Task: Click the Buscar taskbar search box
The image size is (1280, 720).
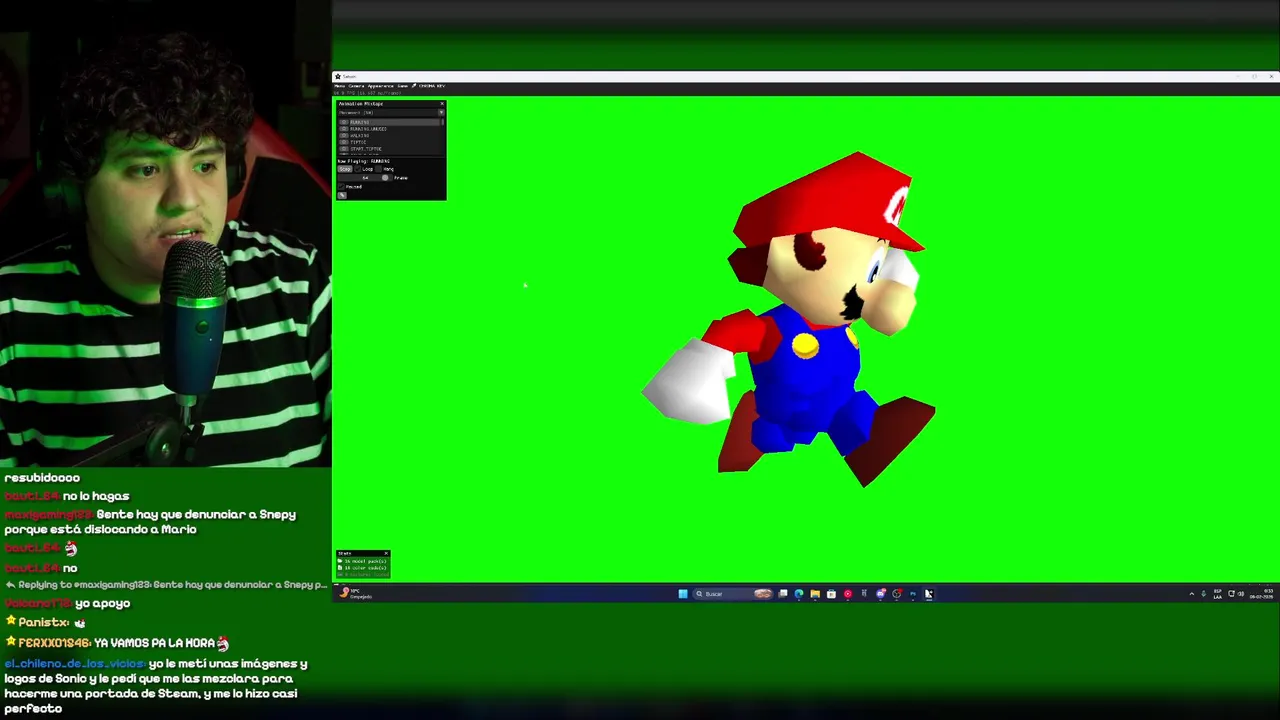Action: [x=733, y=594]
